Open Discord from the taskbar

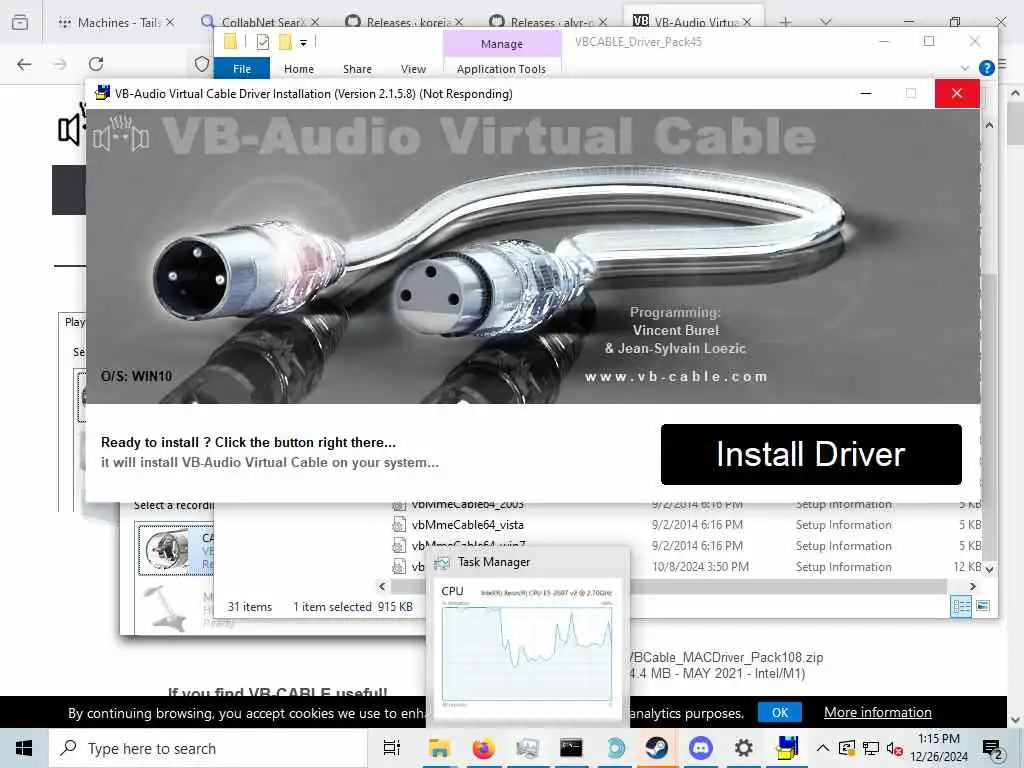coord(700,748)
